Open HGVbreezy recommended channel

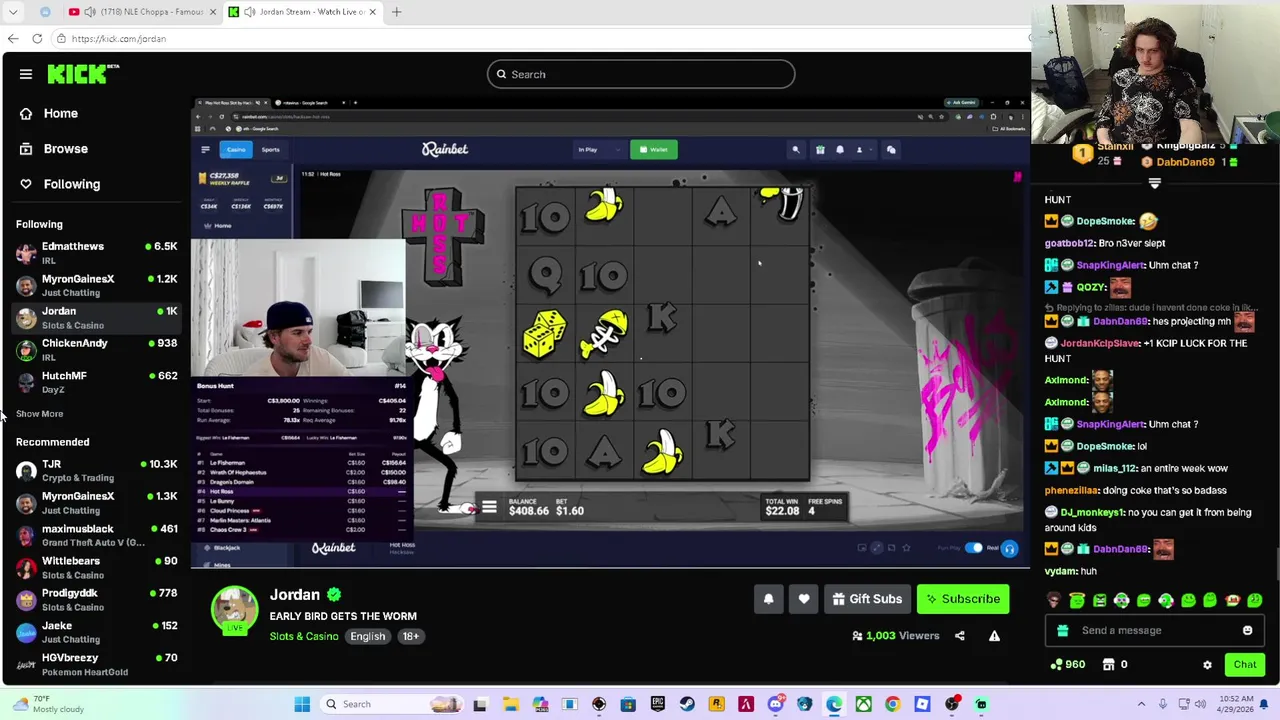[x=97, y=664]
